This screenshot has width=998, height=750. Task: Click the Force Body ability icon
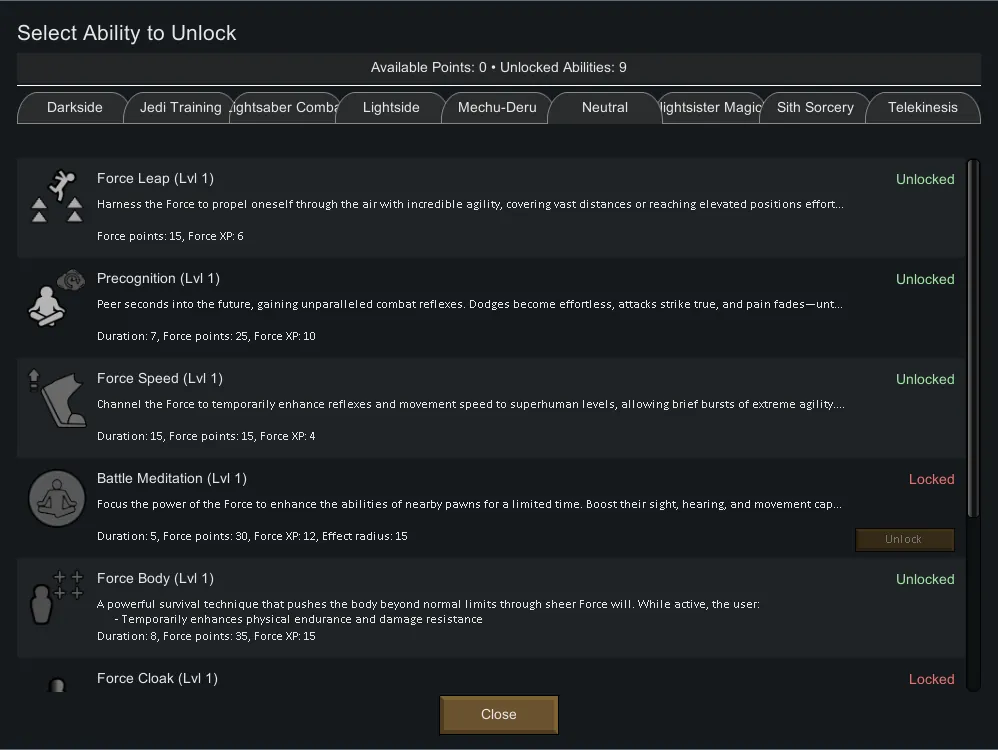point(57,598)
